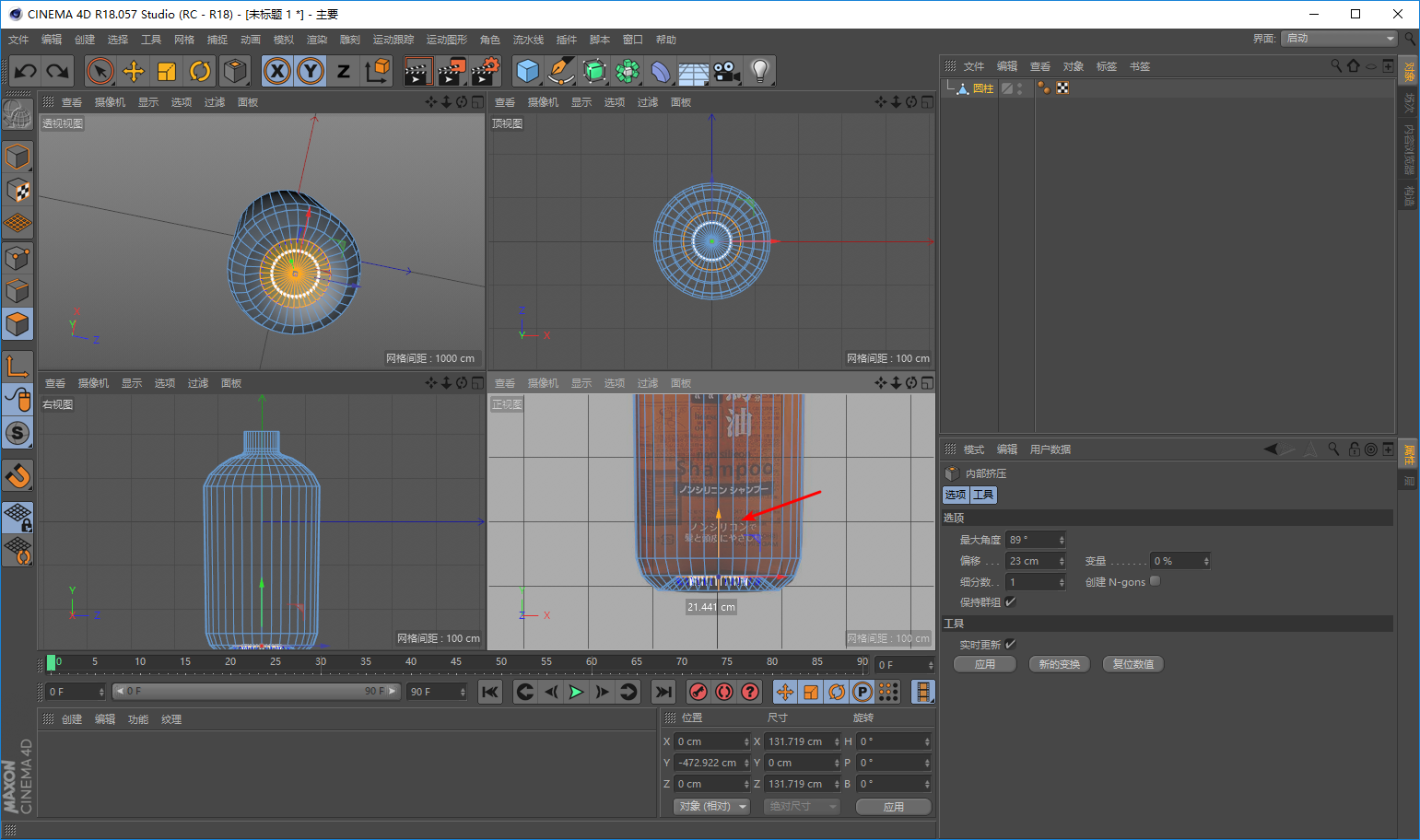Select Edges mode in left palette
Screen dimensions: 1420x840
click(18, 291)
